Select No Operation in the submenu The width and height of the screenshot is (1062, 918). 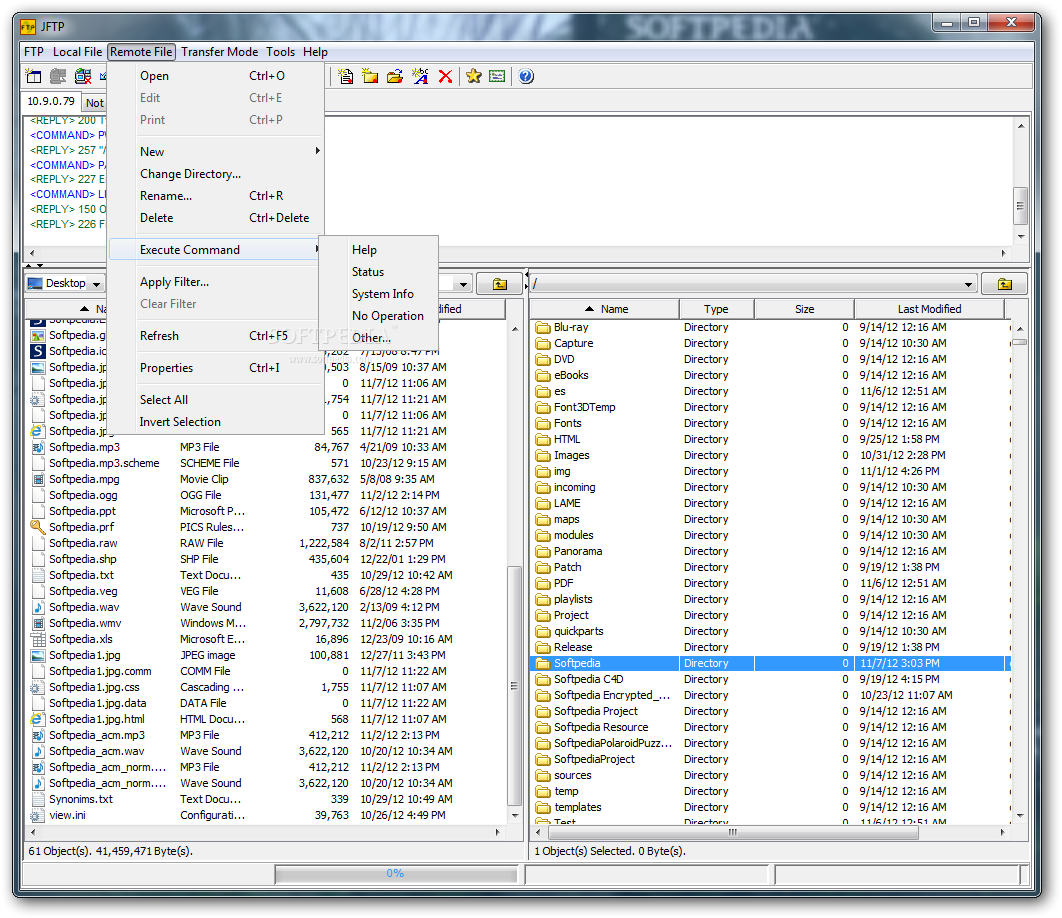tap(379, 316)
